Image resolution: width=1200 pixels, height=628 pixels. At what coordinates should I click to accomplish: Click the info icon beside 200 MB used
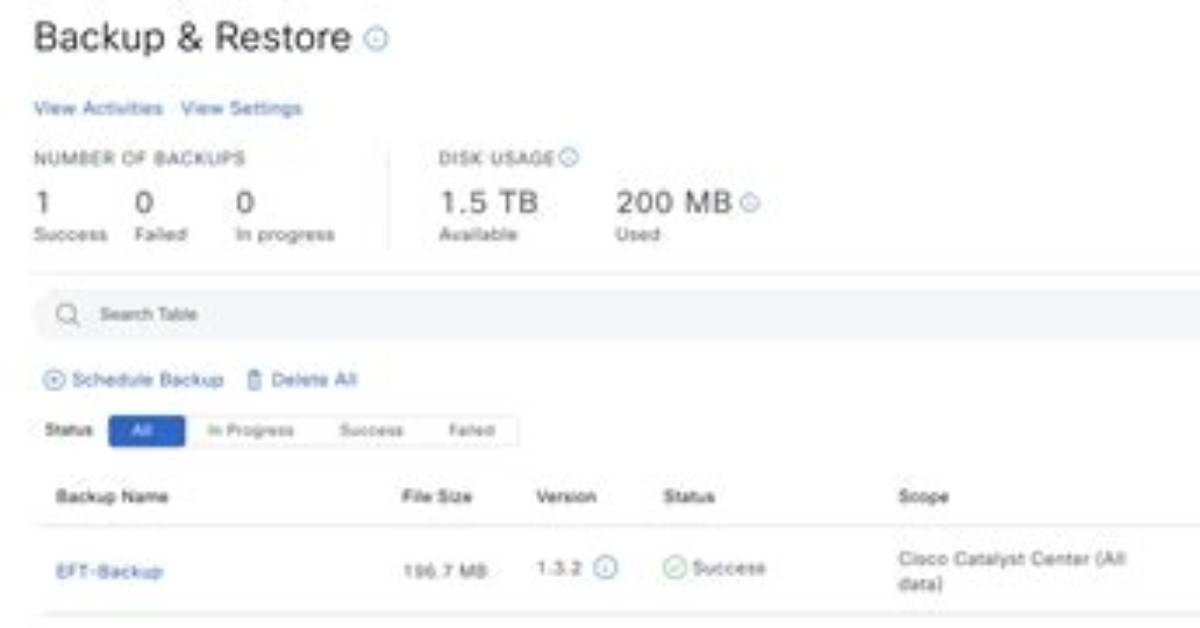coord(750,203)
